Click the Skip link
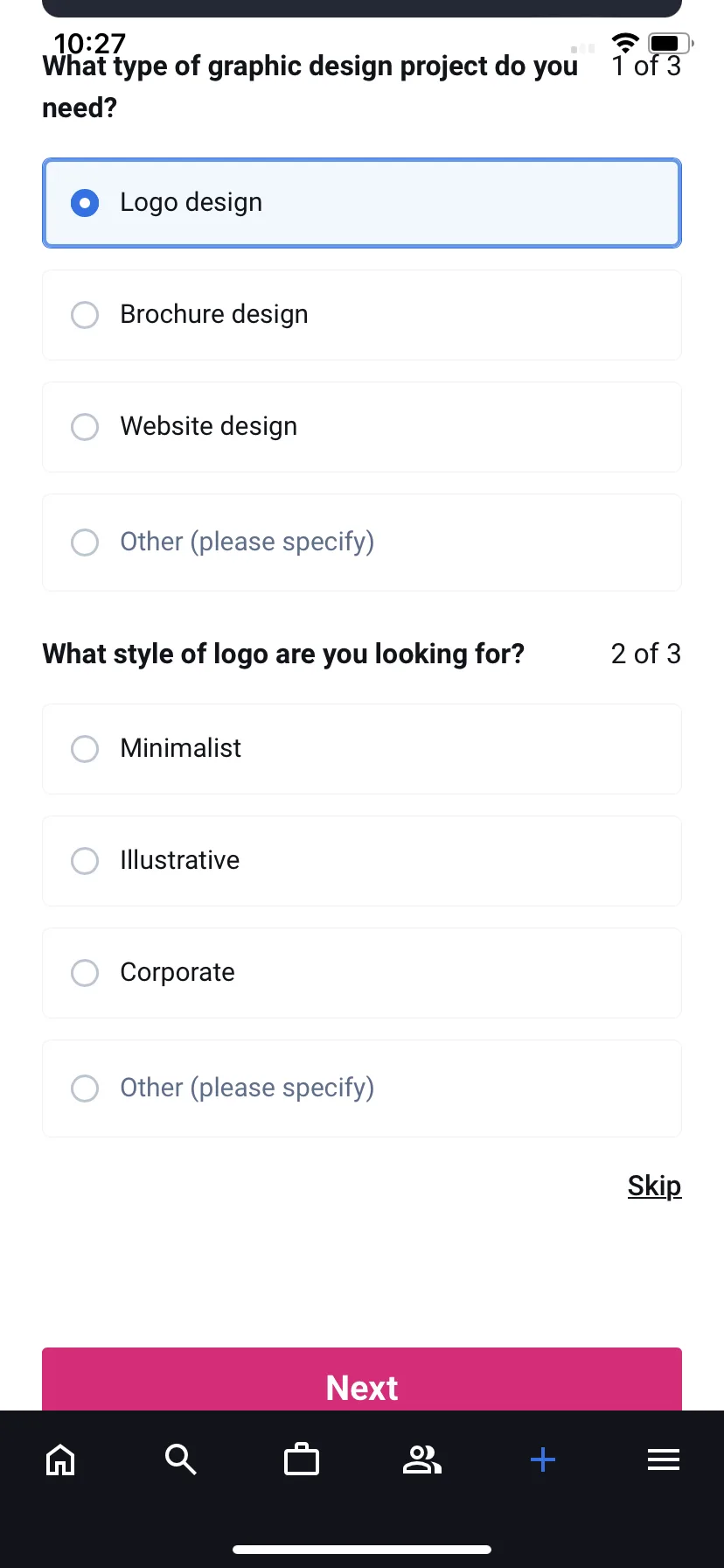Screen dimensions: 724x1568 click(654, 1186)
